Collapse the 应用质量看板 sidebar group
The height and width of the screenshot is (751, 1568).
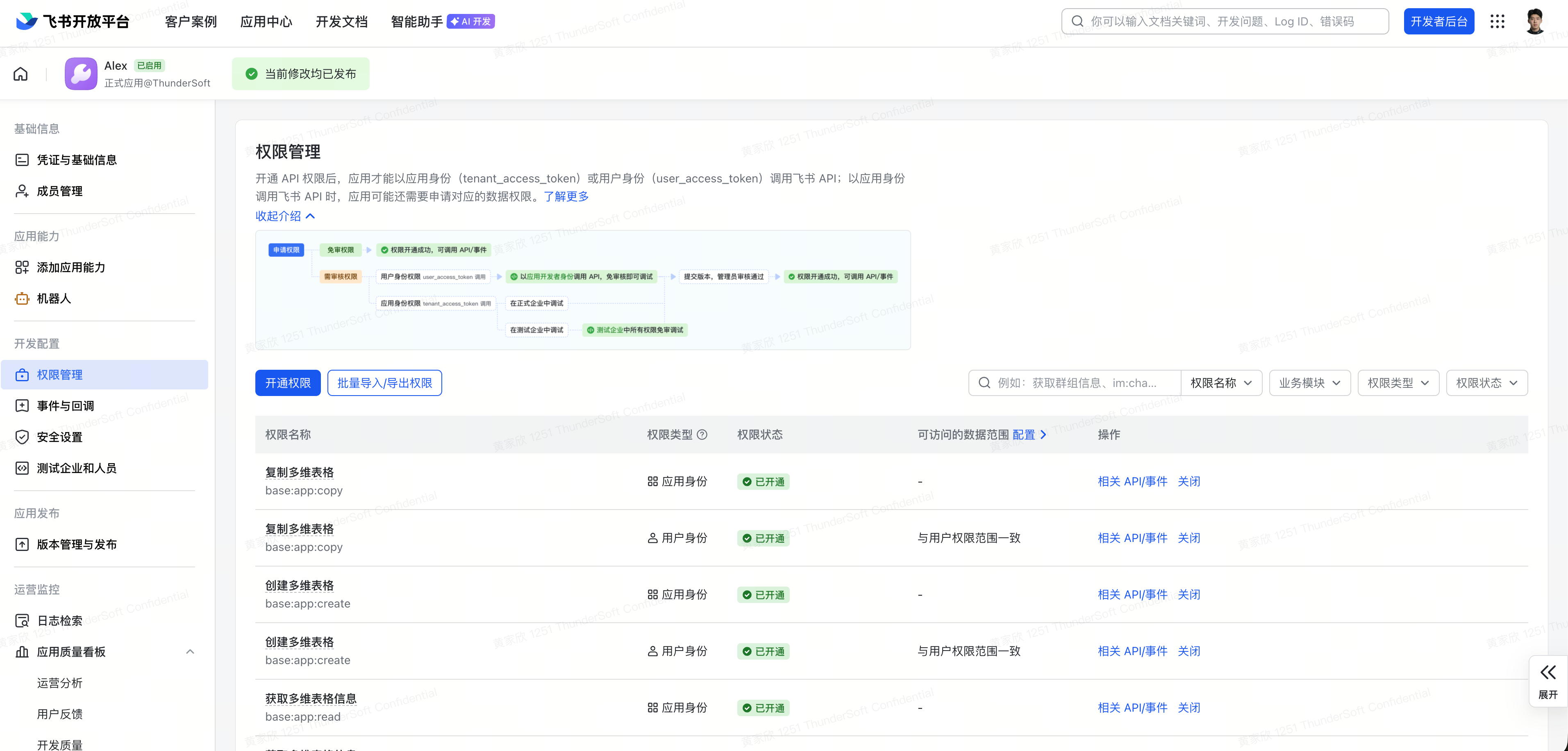click(x=190, y=651)
